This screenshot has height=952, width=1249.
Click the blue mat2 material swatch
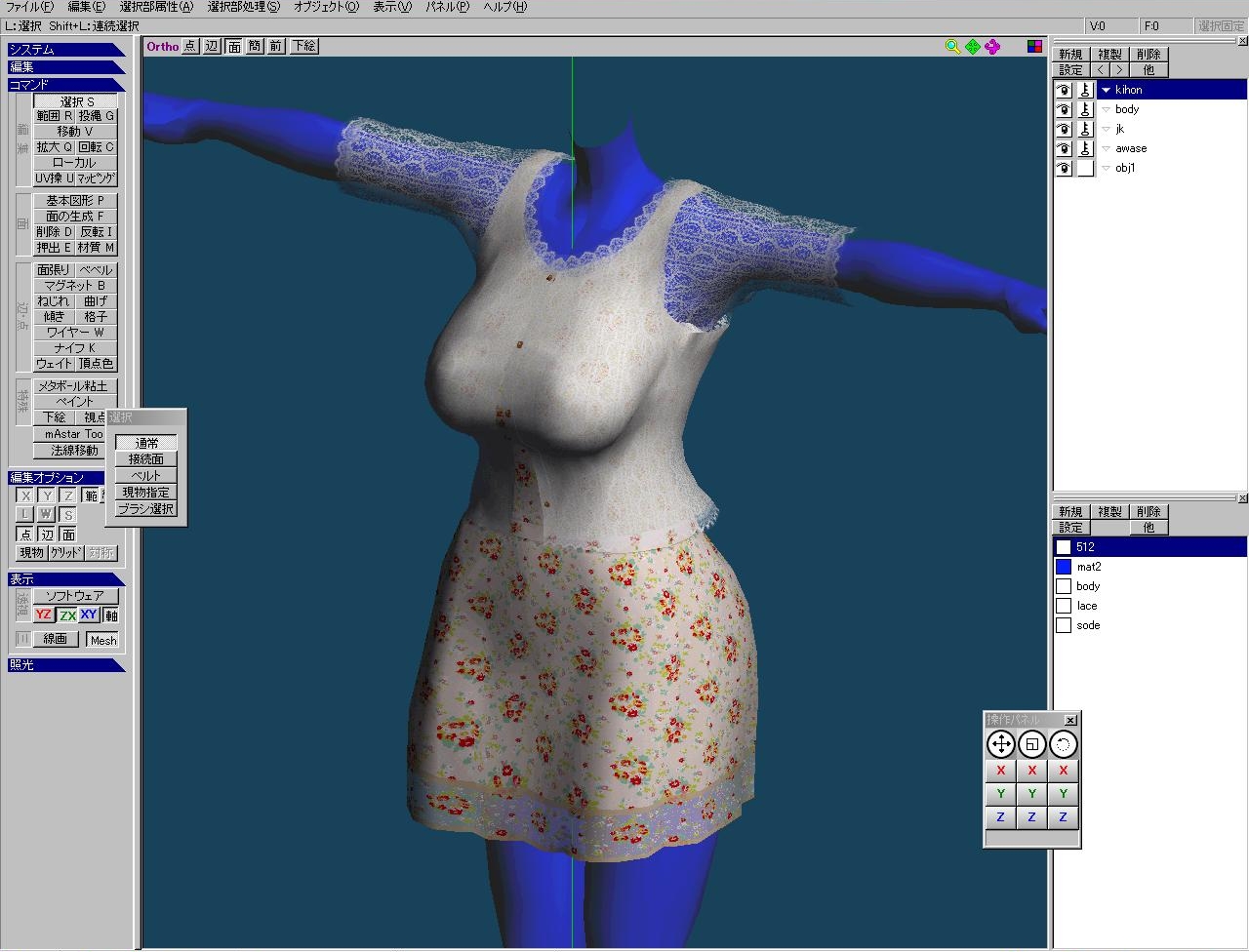(1064, 567)
